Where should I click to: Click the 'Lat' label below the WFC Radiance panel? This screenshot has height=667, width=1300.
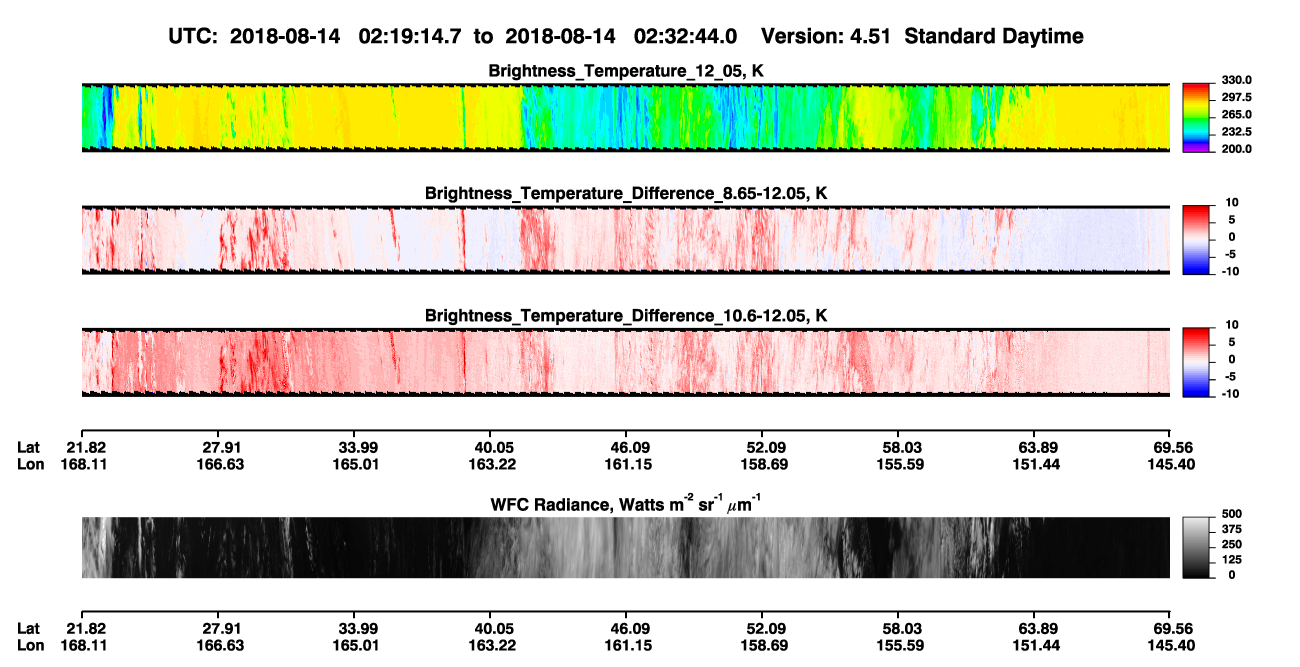click(x=29, y=628)
